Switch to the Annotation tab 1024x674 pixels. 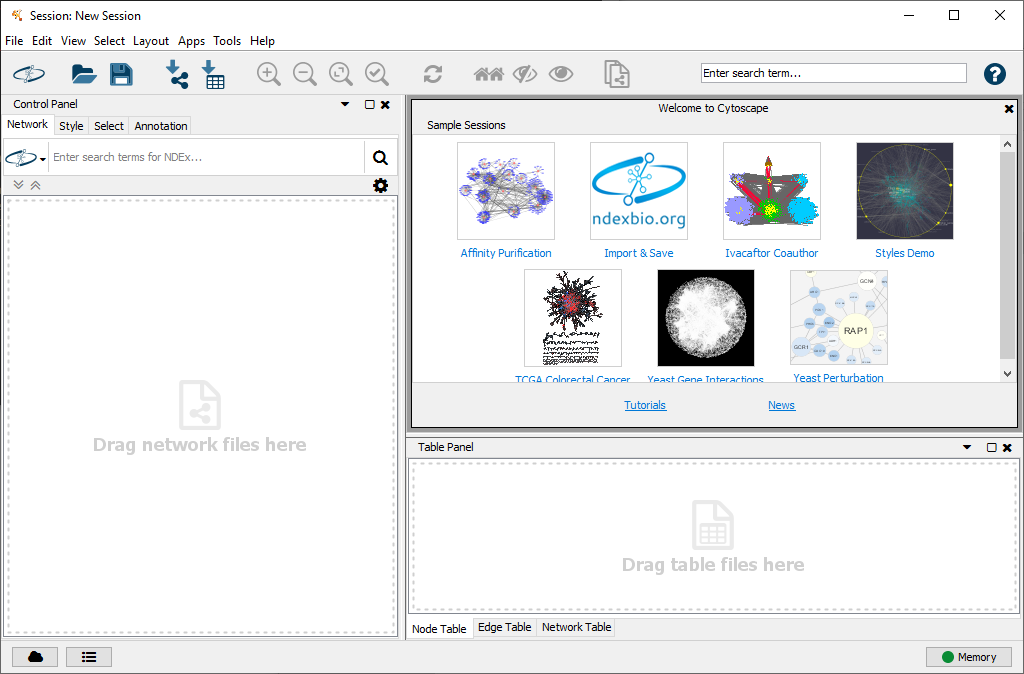(161, 126)
